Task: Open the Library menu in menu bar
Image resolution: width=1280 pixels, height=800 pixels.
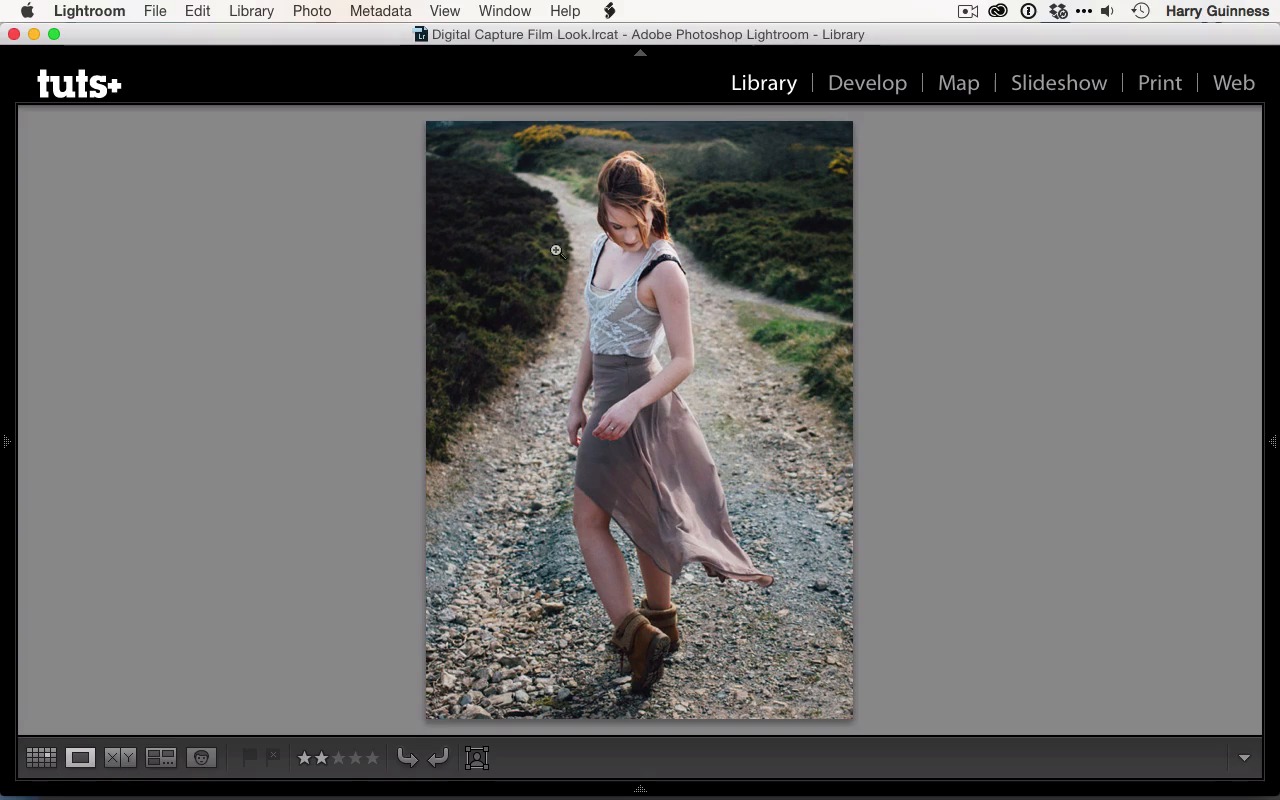Action: 251,11
